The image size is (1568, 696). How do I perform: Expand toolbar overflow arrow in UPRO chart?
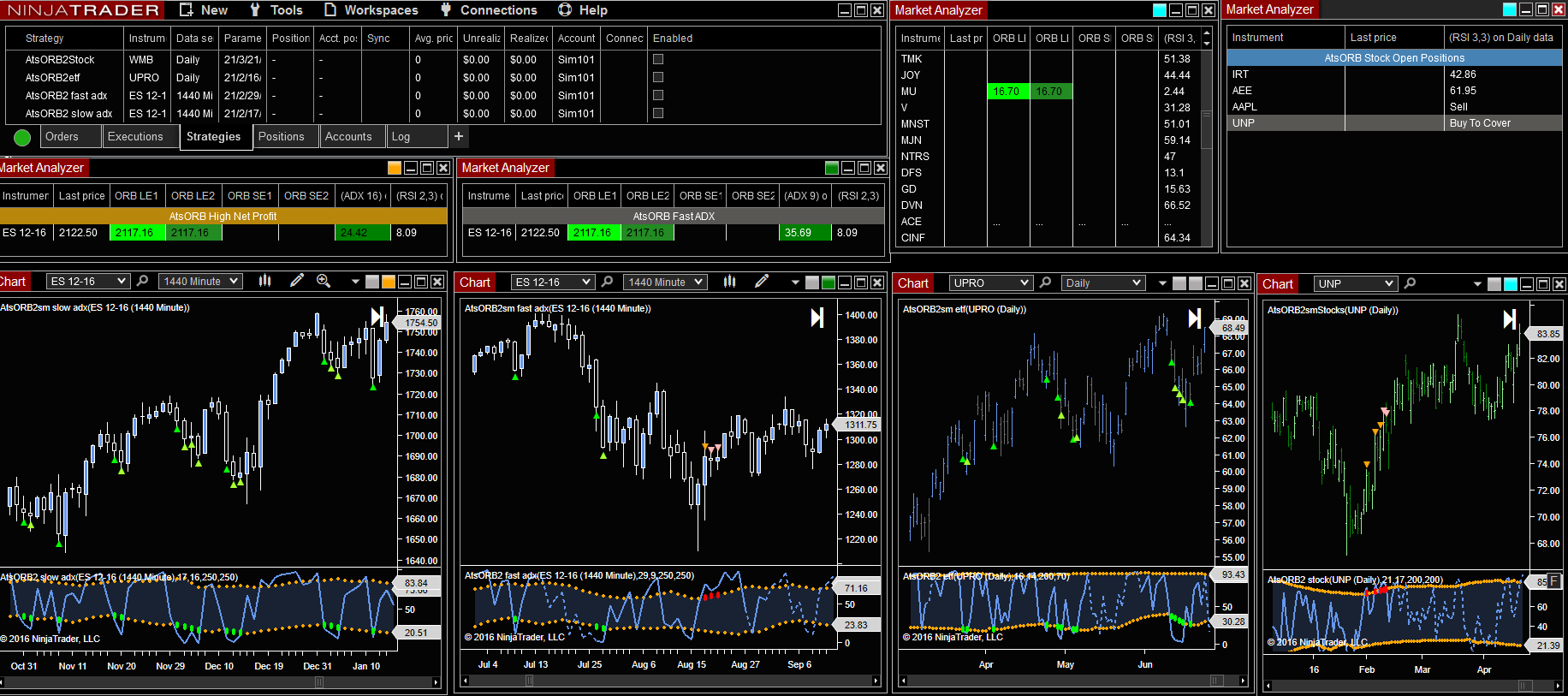pyautogui.click(x=1162, y=283)
